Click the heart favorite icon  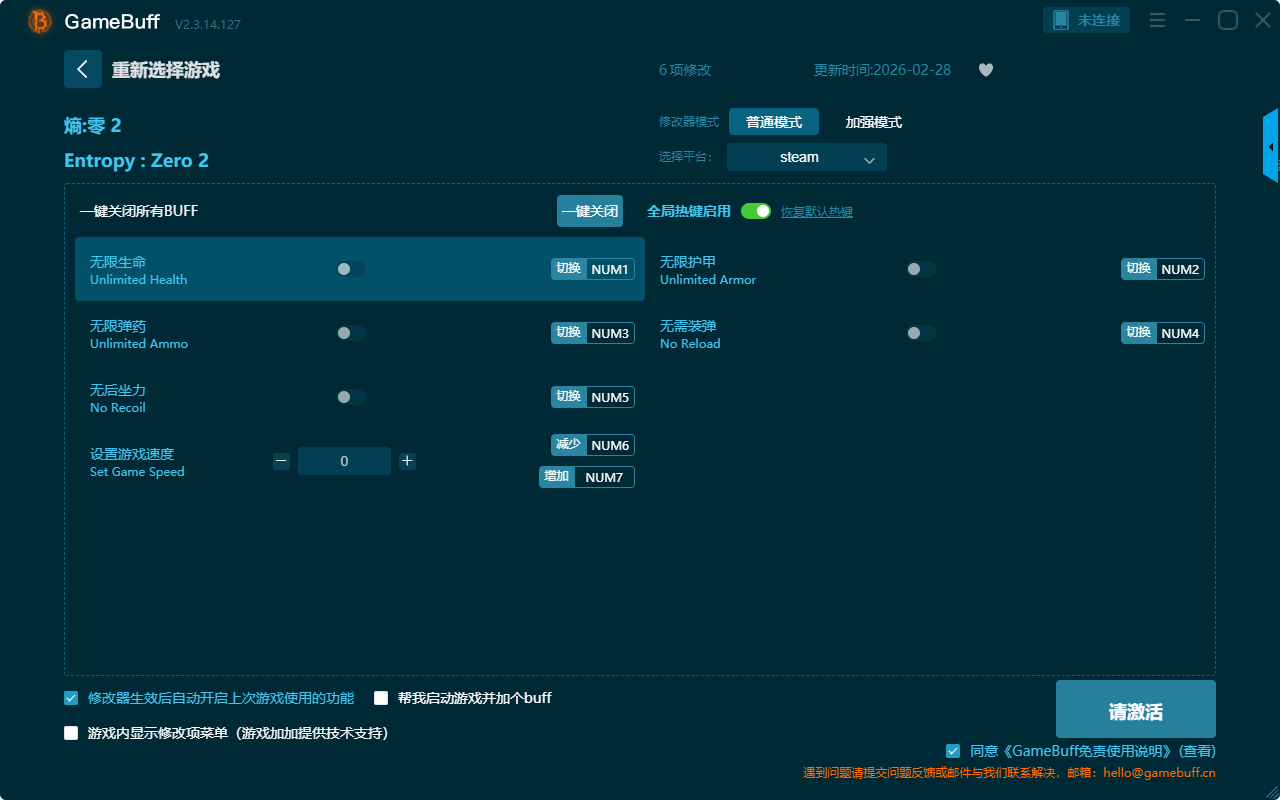point(985,70)
